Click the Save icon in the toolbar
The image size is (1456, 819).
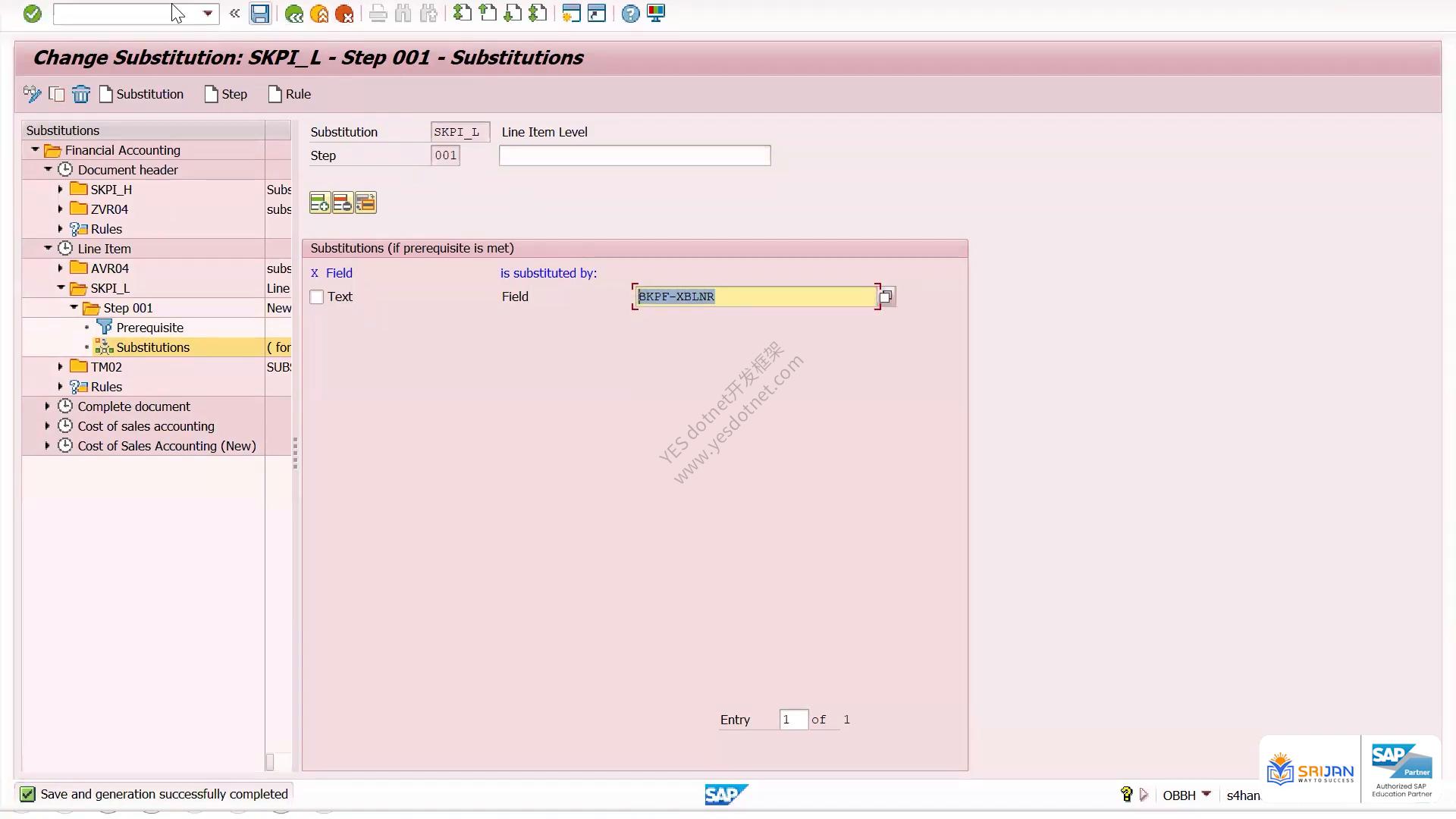[x=260, y=14]
